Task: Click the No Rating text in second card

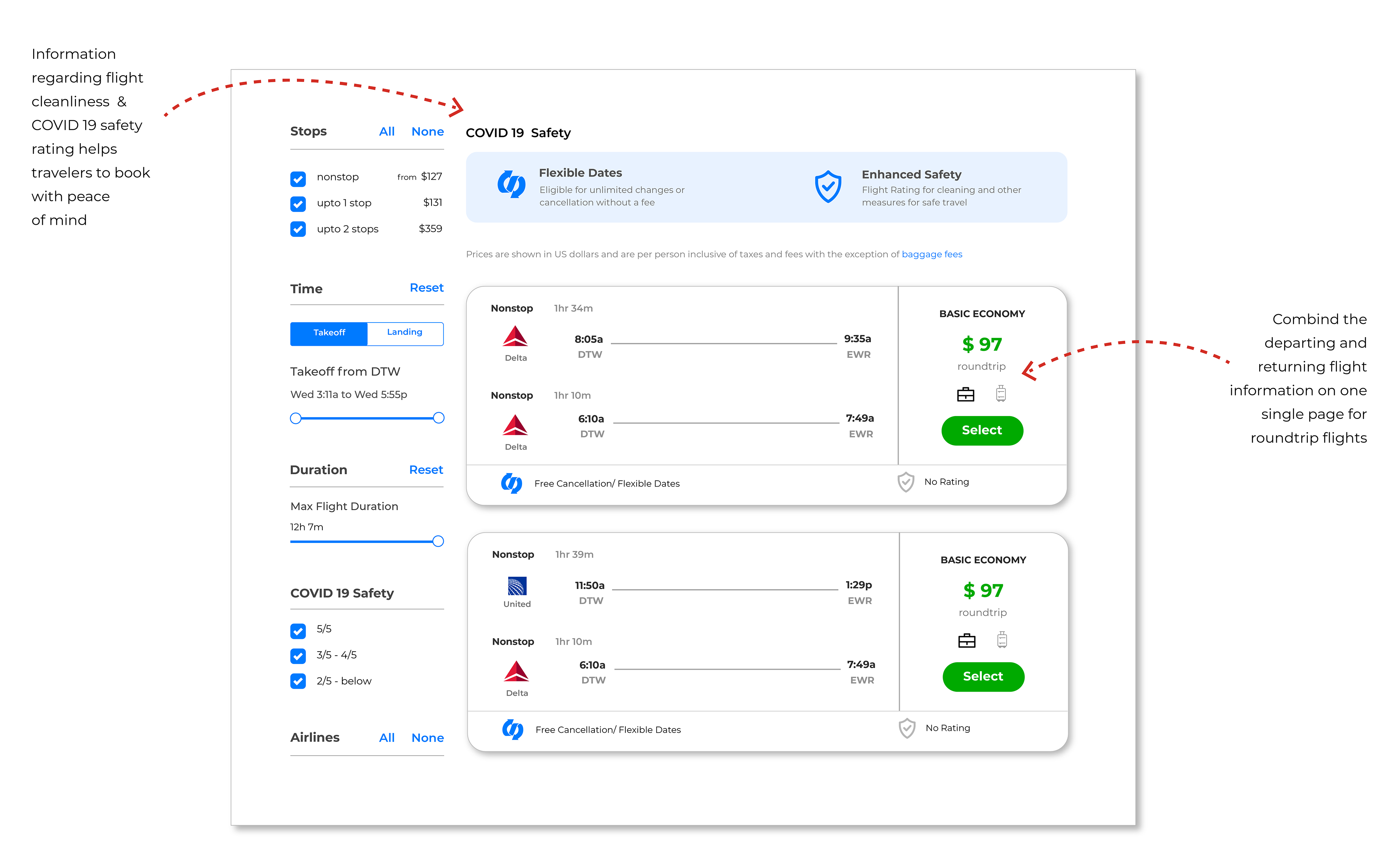Action: (x=947, y=728)
